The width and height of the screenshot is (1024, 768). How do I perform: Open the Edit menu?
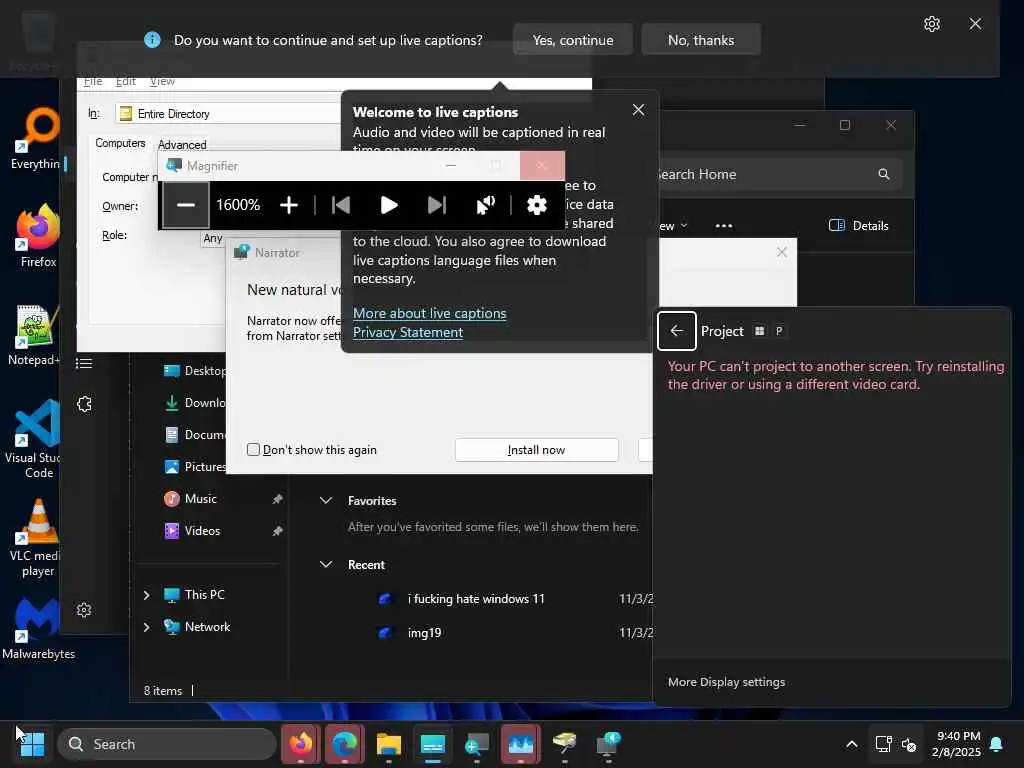coord(125,81)
